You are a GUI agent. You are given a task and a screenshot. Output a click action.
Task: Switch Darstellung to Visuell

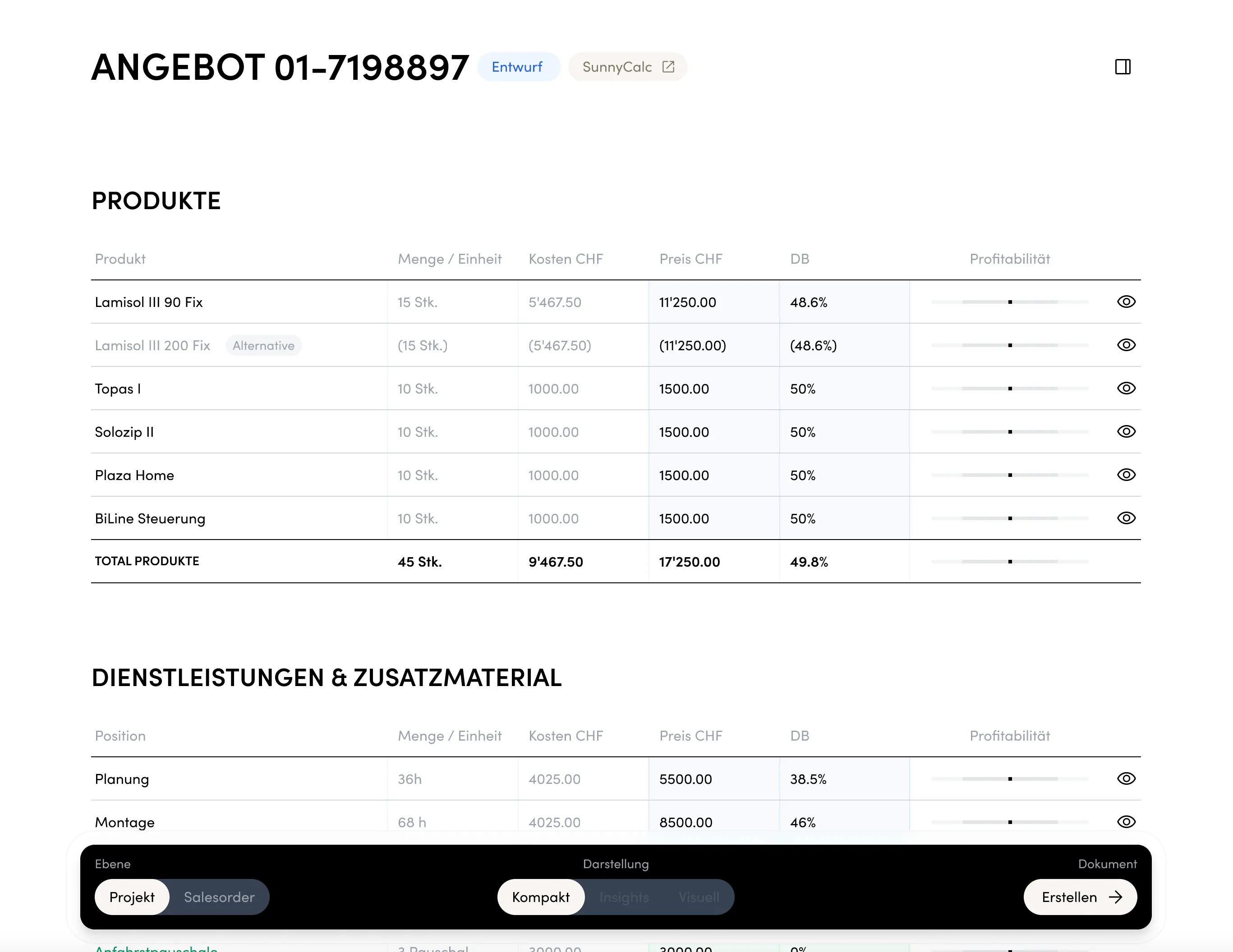[699, 897]
